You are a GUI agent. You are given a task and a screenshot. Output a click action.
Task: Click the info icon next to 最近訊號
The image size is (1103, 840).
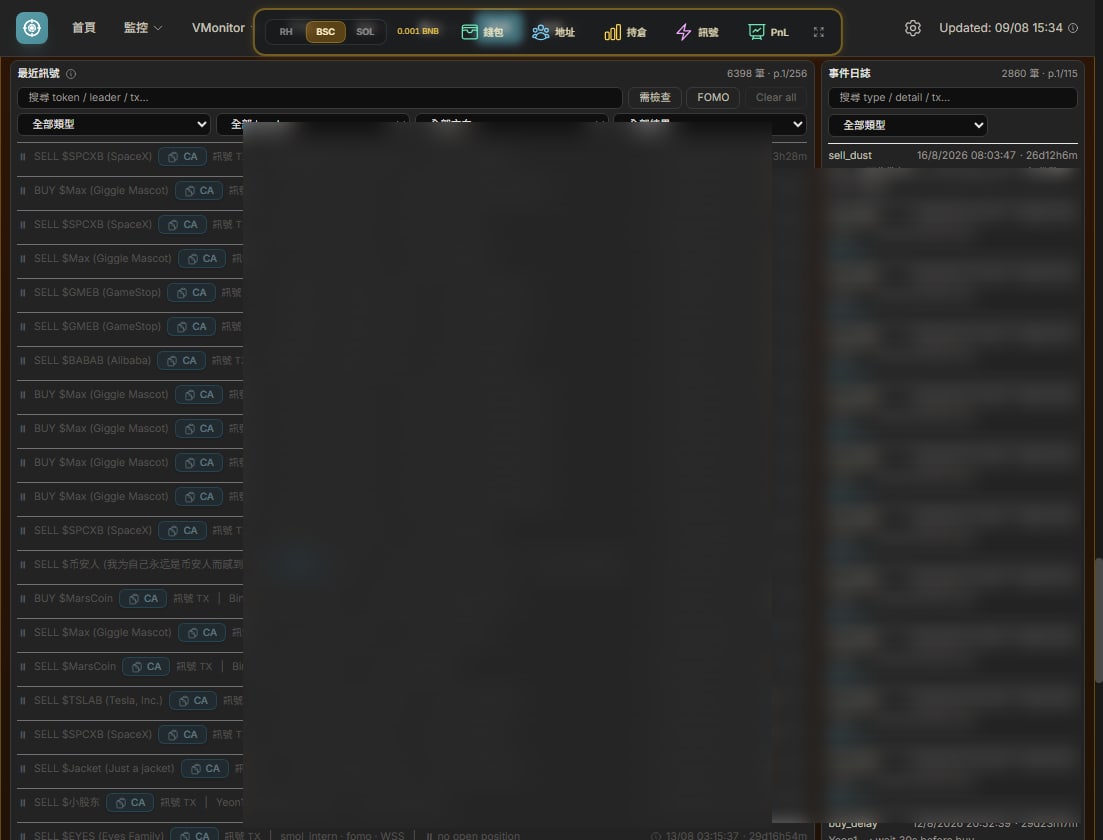pos(71,73)
